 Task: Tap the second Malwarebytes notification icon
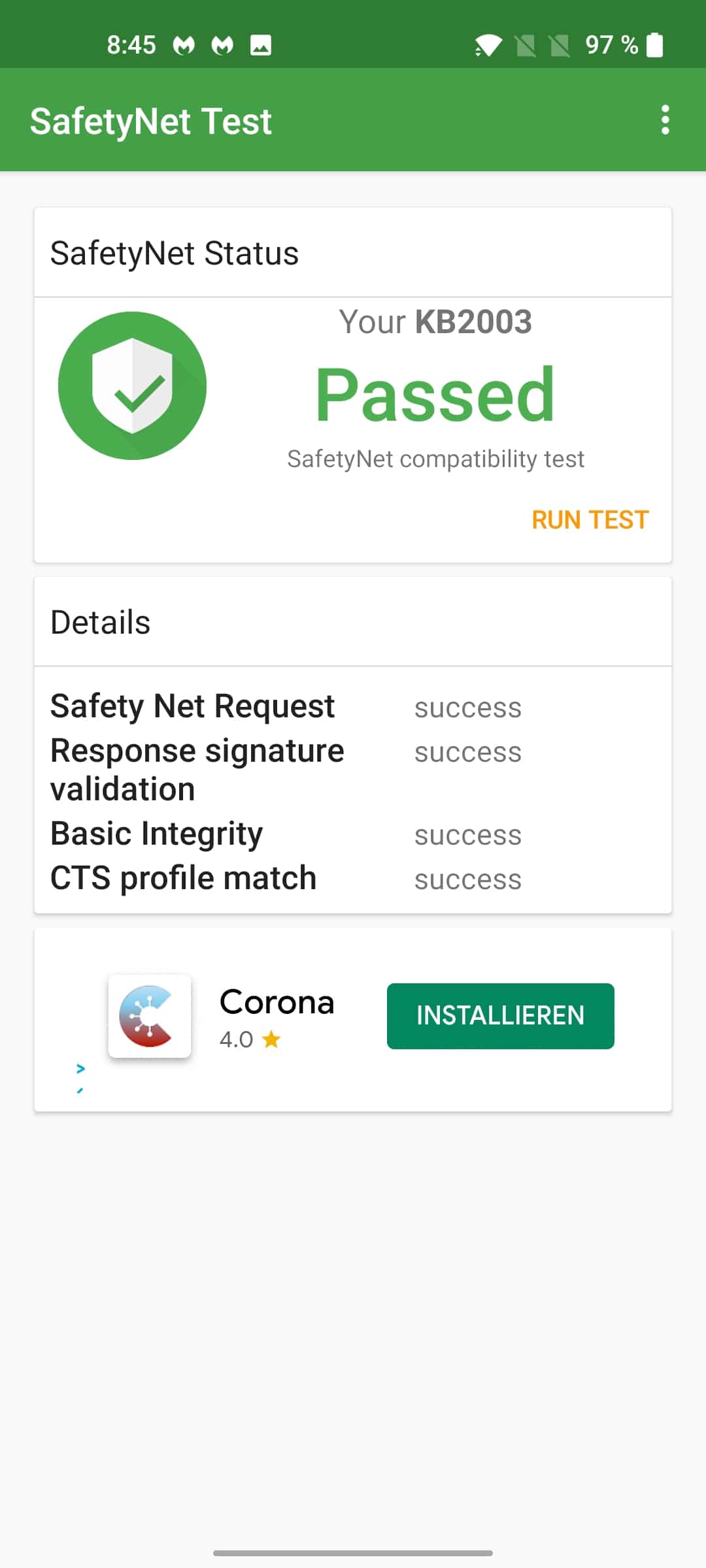tap(222, 45)
